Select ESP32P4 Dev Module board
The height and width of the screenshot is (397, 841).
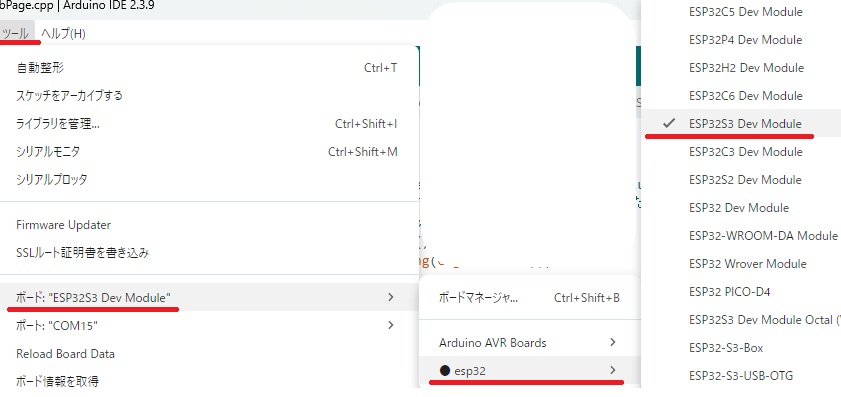tap(741, 40)
